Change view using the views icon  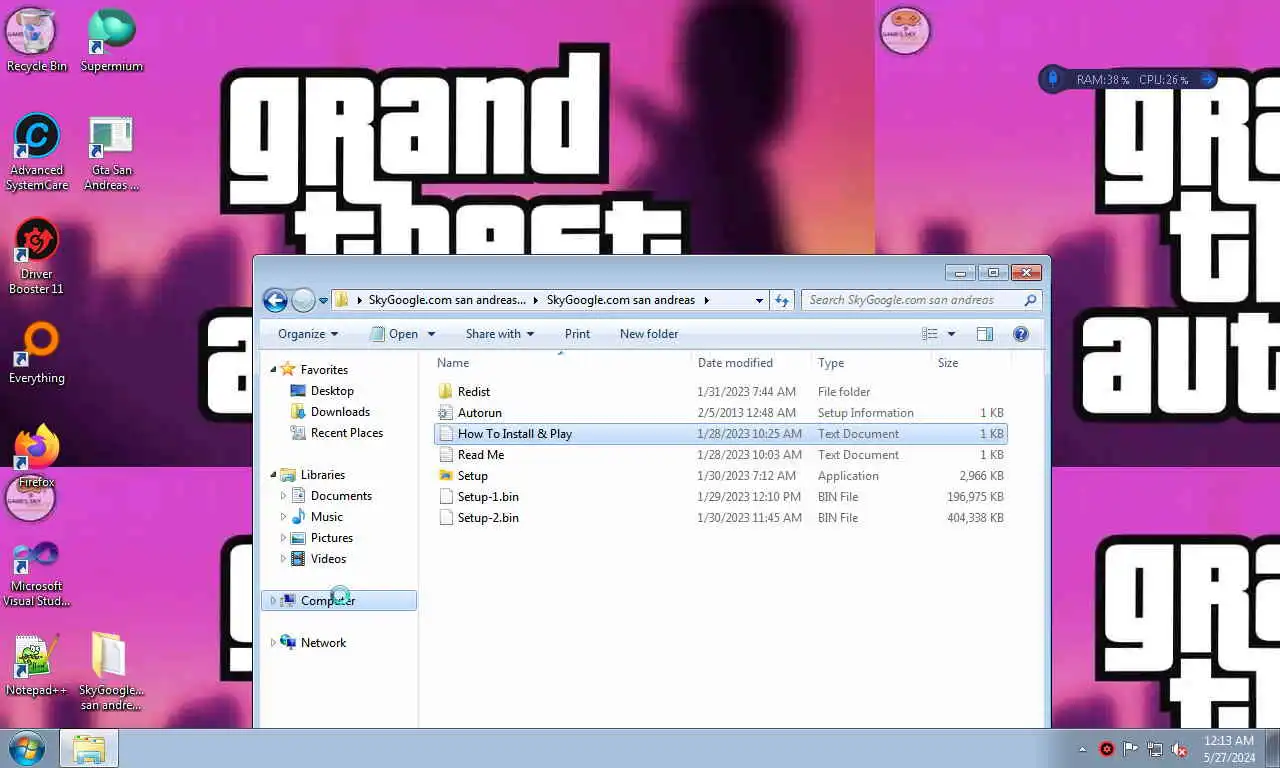point(930,334)
